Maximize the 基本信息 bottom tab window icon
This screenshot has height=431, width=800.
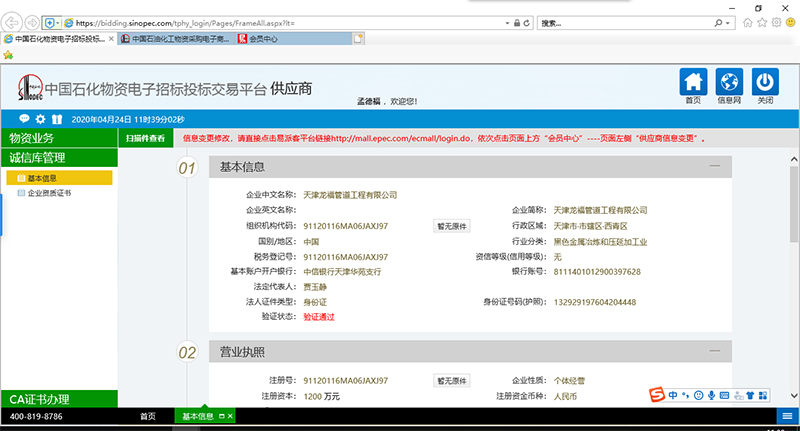pyautogui.click(x=221, y=416)
